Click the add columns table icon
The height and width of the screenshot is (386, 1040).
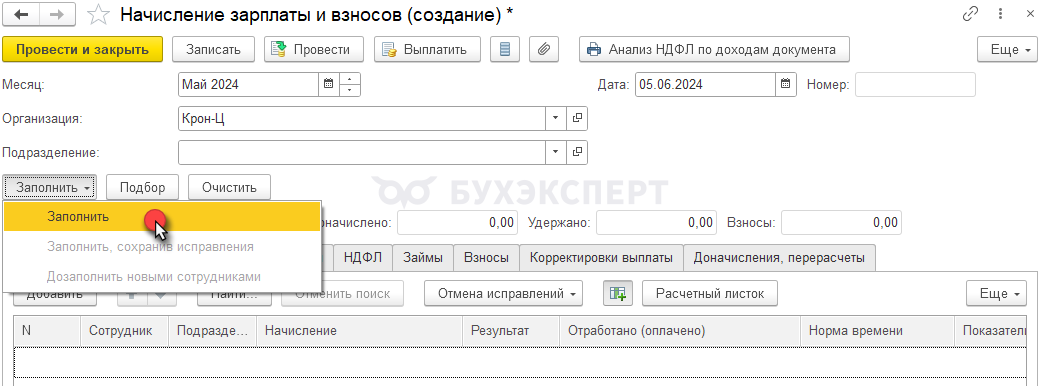618,293
